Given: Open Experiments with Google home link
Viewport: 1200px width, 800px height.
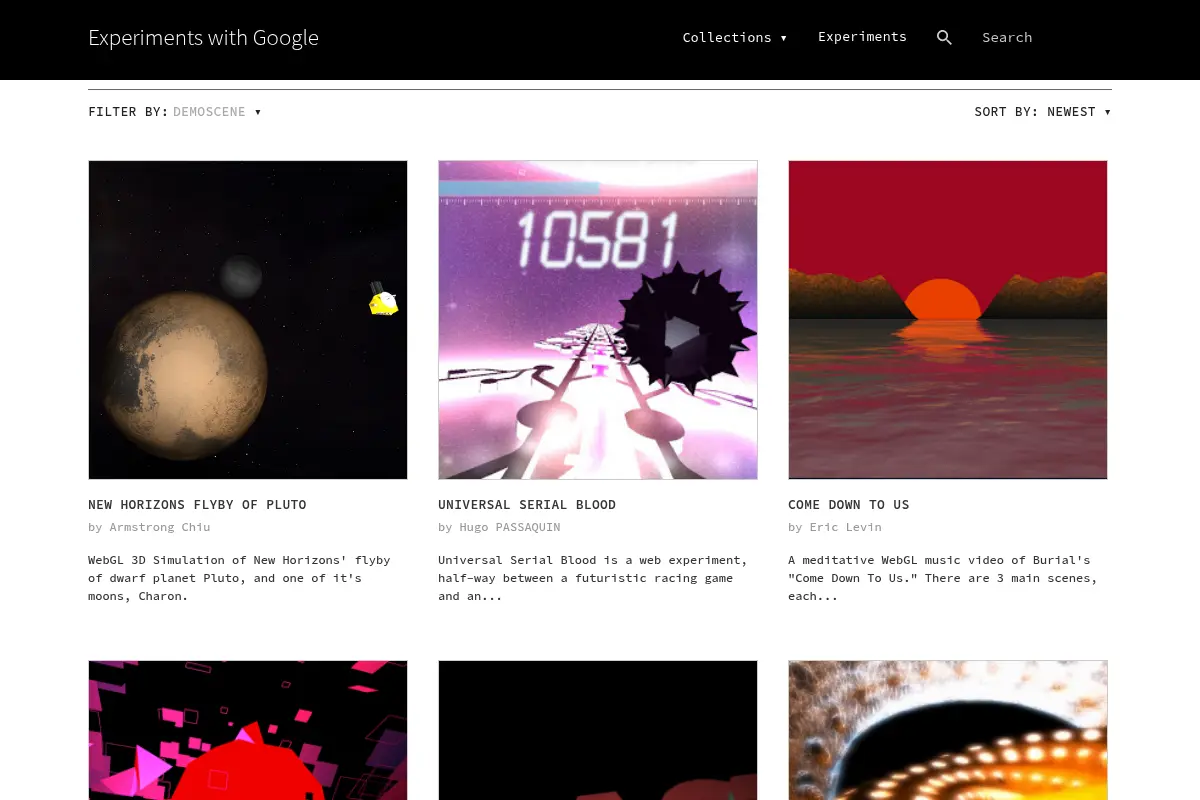Looking at the screenshot, I should click(x=203, y=38).
